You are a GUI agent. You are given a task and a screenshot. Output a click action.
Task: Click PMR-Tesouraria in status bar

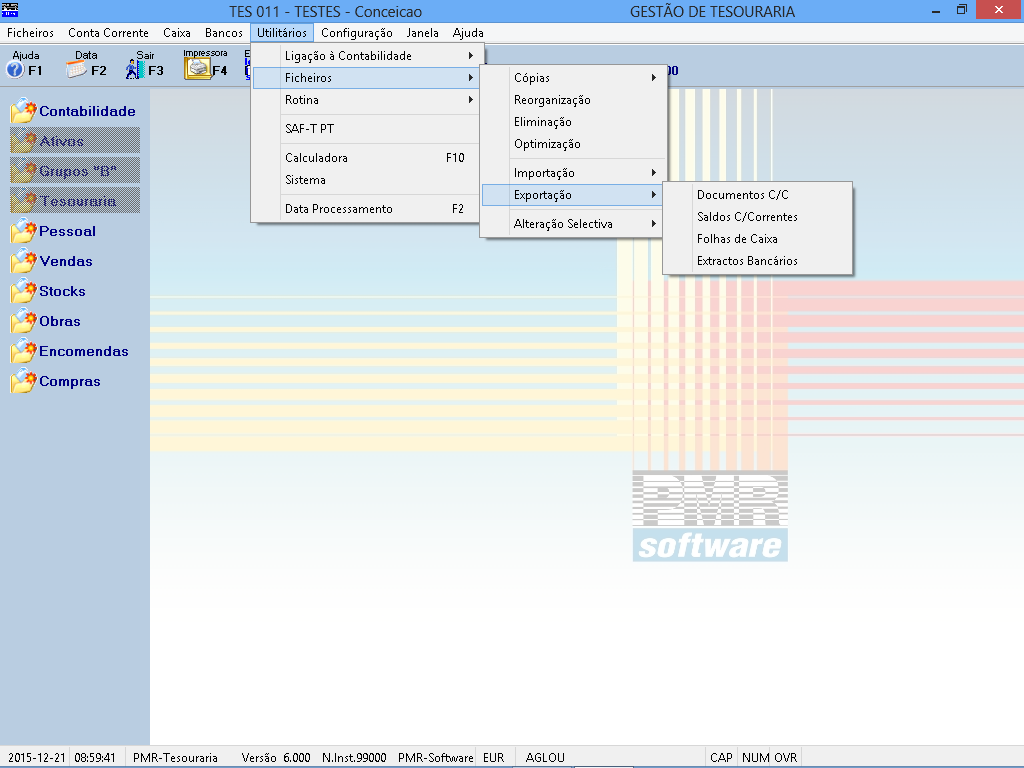point(175,758)
